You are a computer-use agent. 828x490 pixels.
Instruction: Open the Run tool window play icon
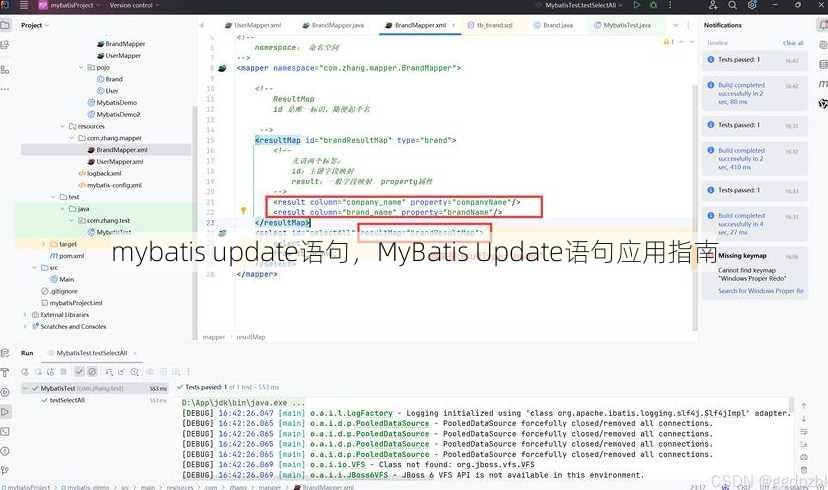[5, 412]
